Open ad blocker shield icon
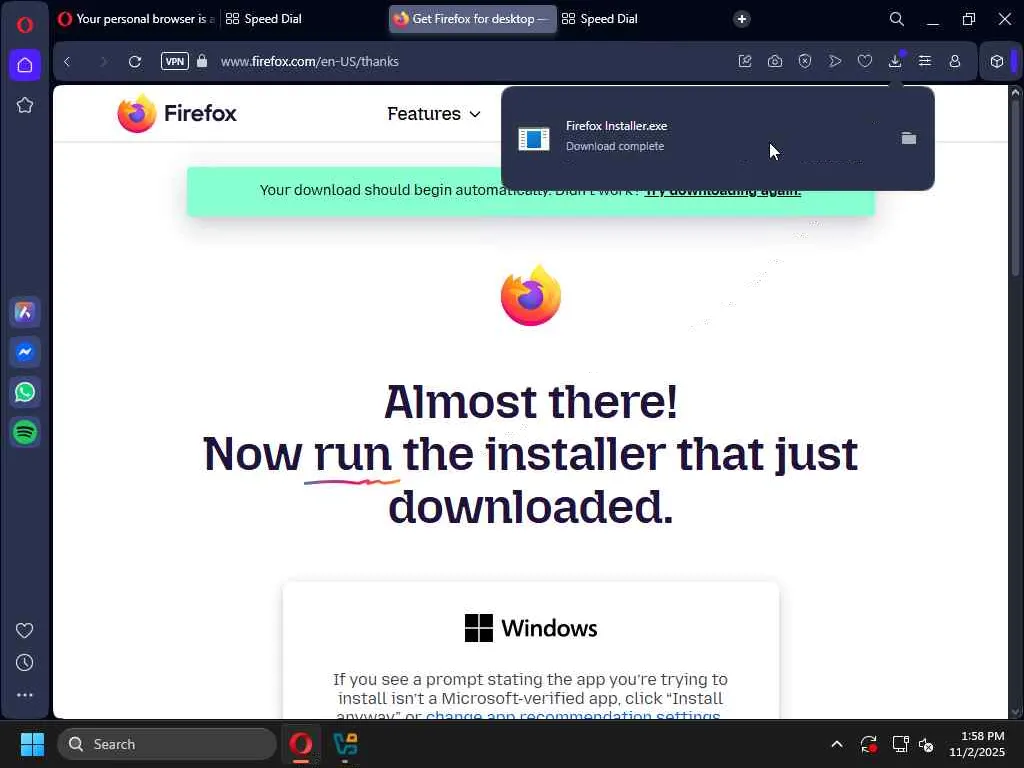This screenshot has height=768, width=1024. point(805,61)
